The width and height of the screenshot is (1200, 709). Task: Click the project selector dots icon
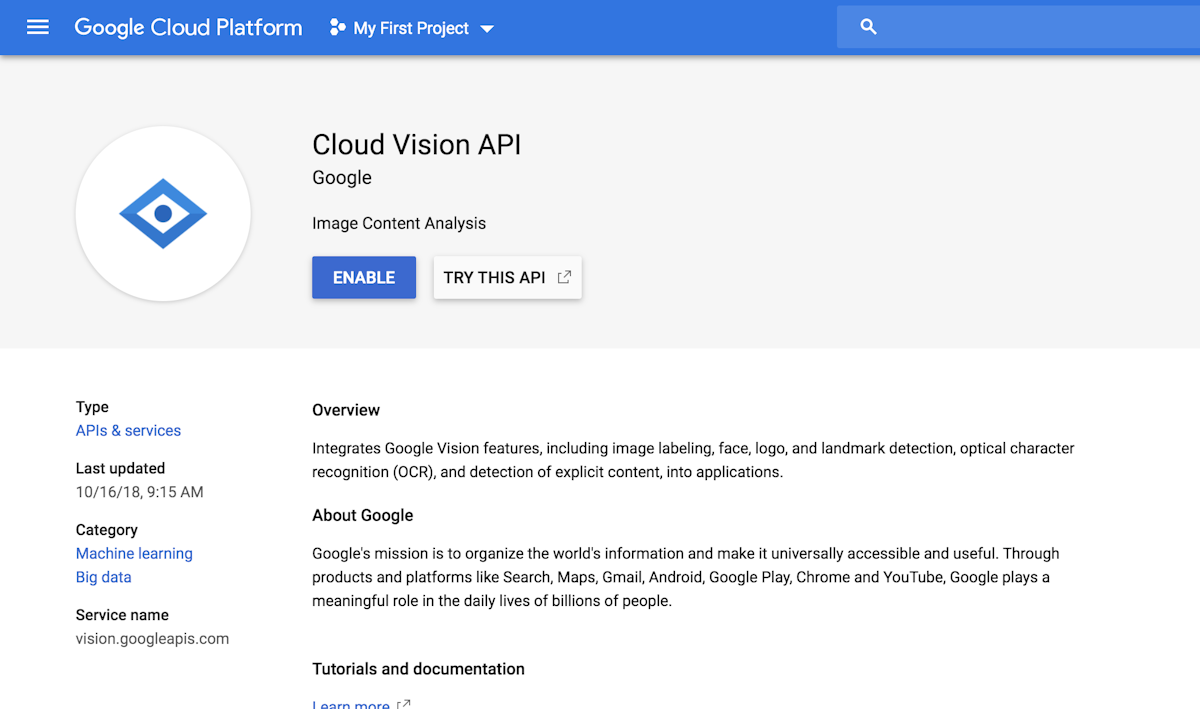pyautogui.click(x=337, y=28)
